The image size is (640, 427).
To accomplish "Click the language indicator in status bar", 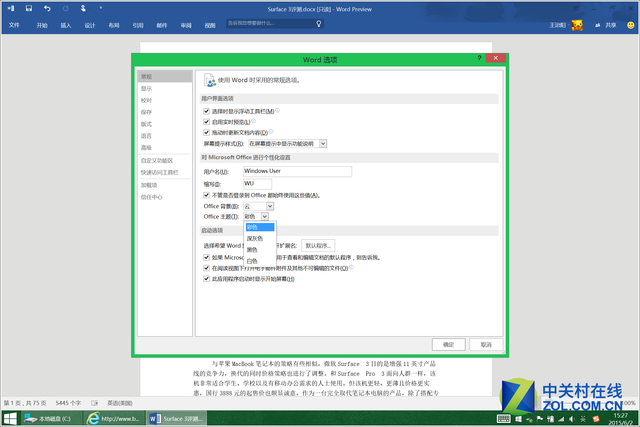I will tap(120, 403).
